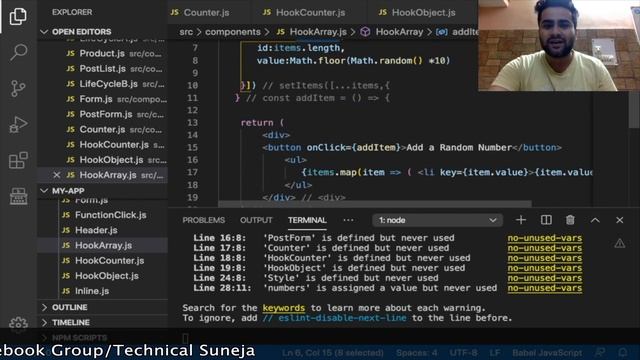Open panel overflow menu (three dots)
The height and width of the screenshot is (360, 640).
click(348, 220)
